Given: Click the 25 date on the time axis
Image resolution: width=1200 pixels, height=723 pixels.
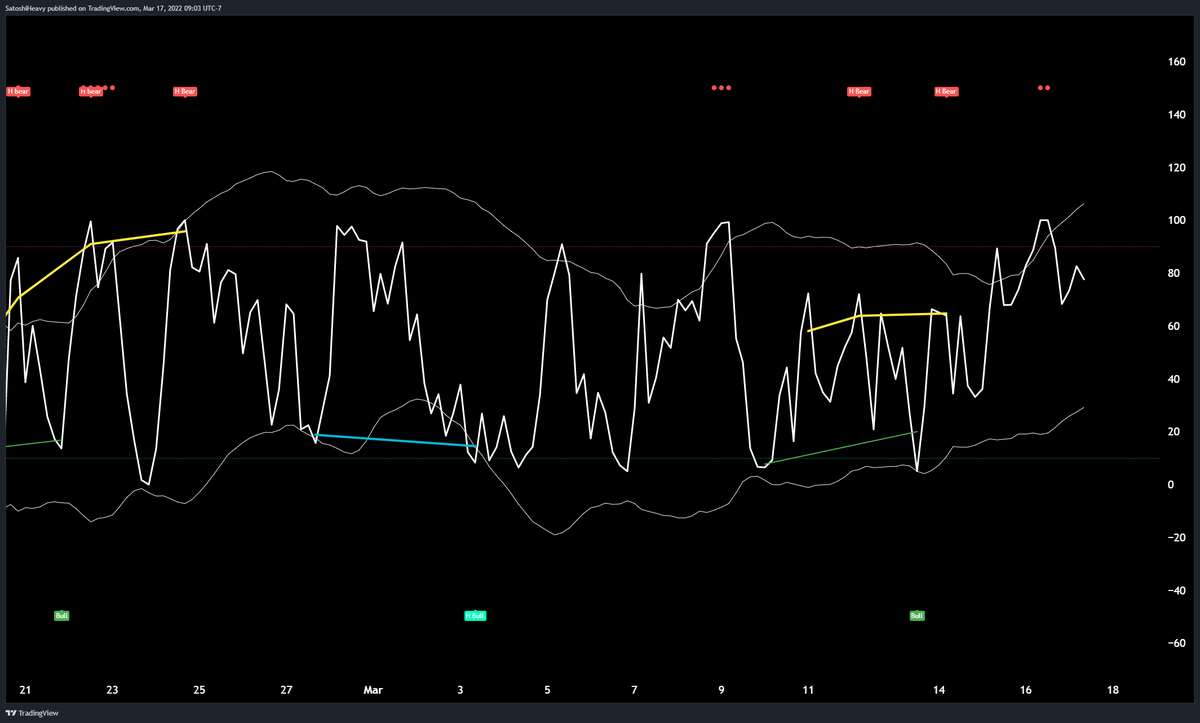Looking at the screenshot, I should click(199, 690).
